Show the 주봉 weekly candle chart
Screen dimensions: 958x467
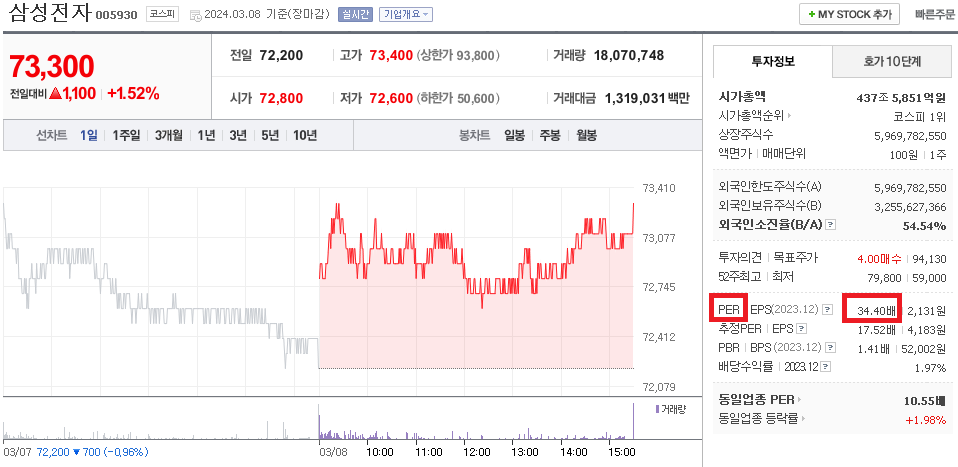point(550,136)
